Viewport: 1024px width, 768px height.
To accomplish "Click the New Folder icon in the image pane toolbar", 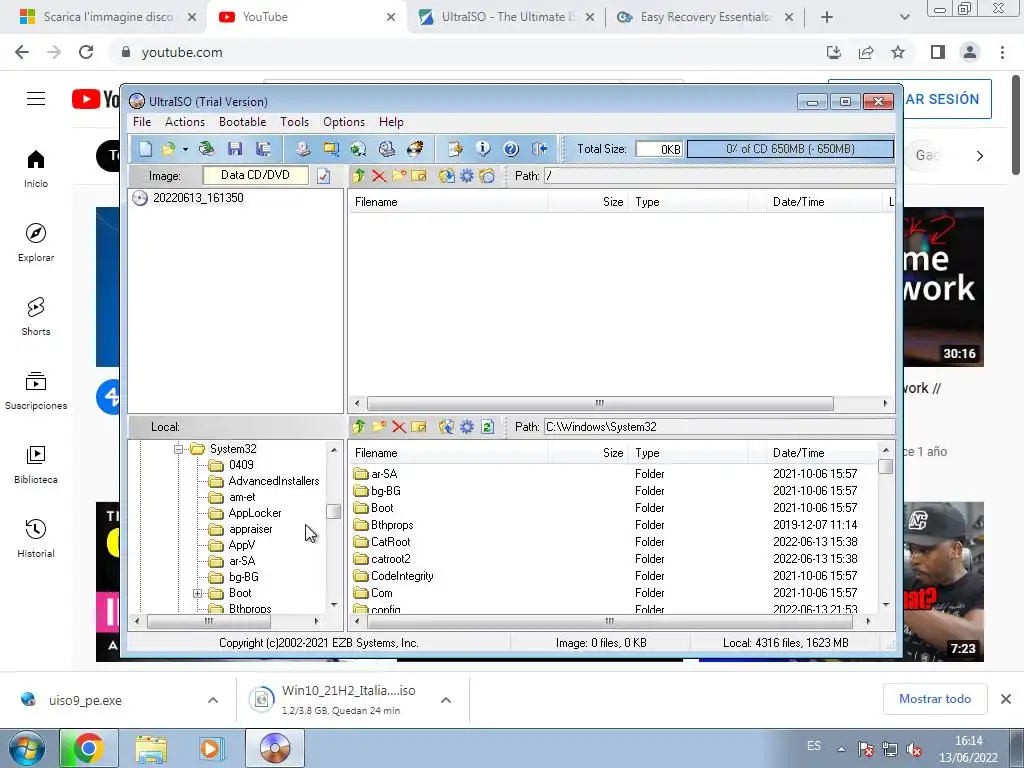I will (399, 176).
